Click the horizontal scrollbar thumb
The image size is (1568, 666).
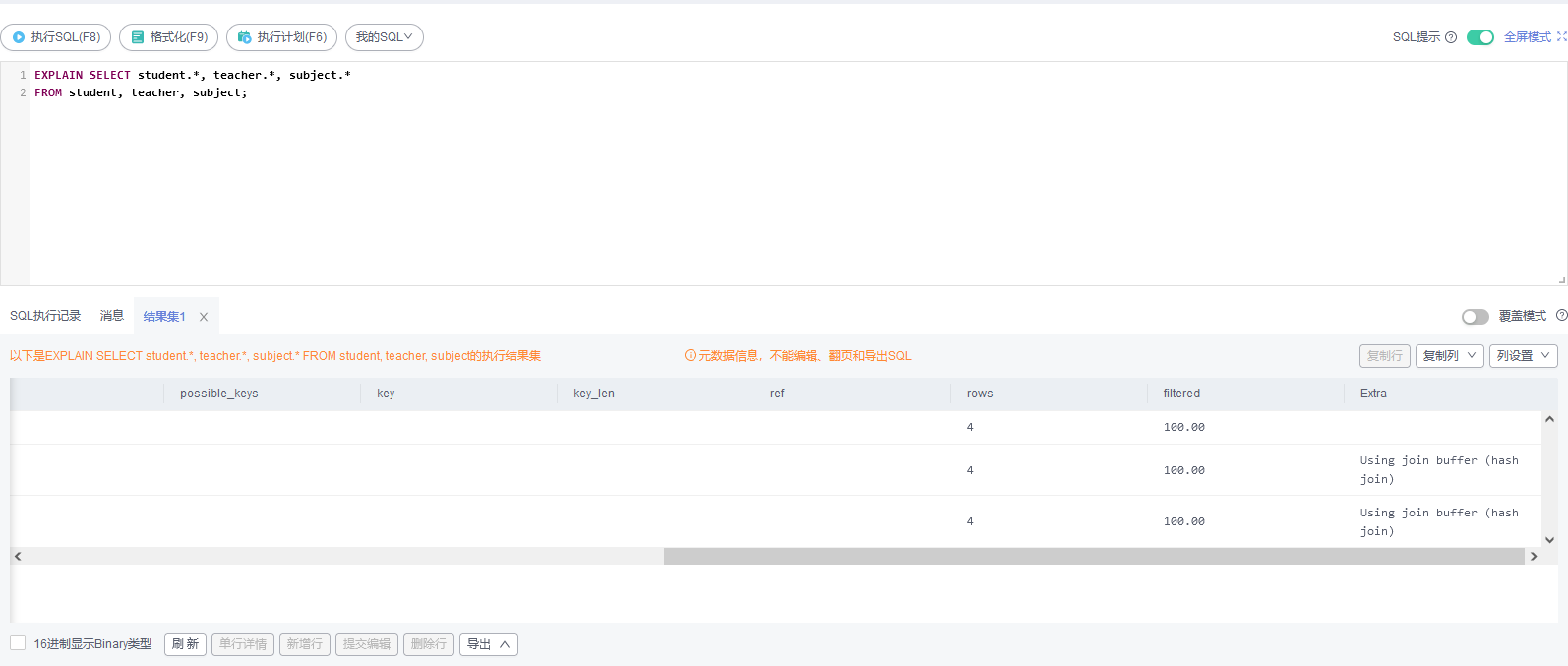coord(1094,556)
